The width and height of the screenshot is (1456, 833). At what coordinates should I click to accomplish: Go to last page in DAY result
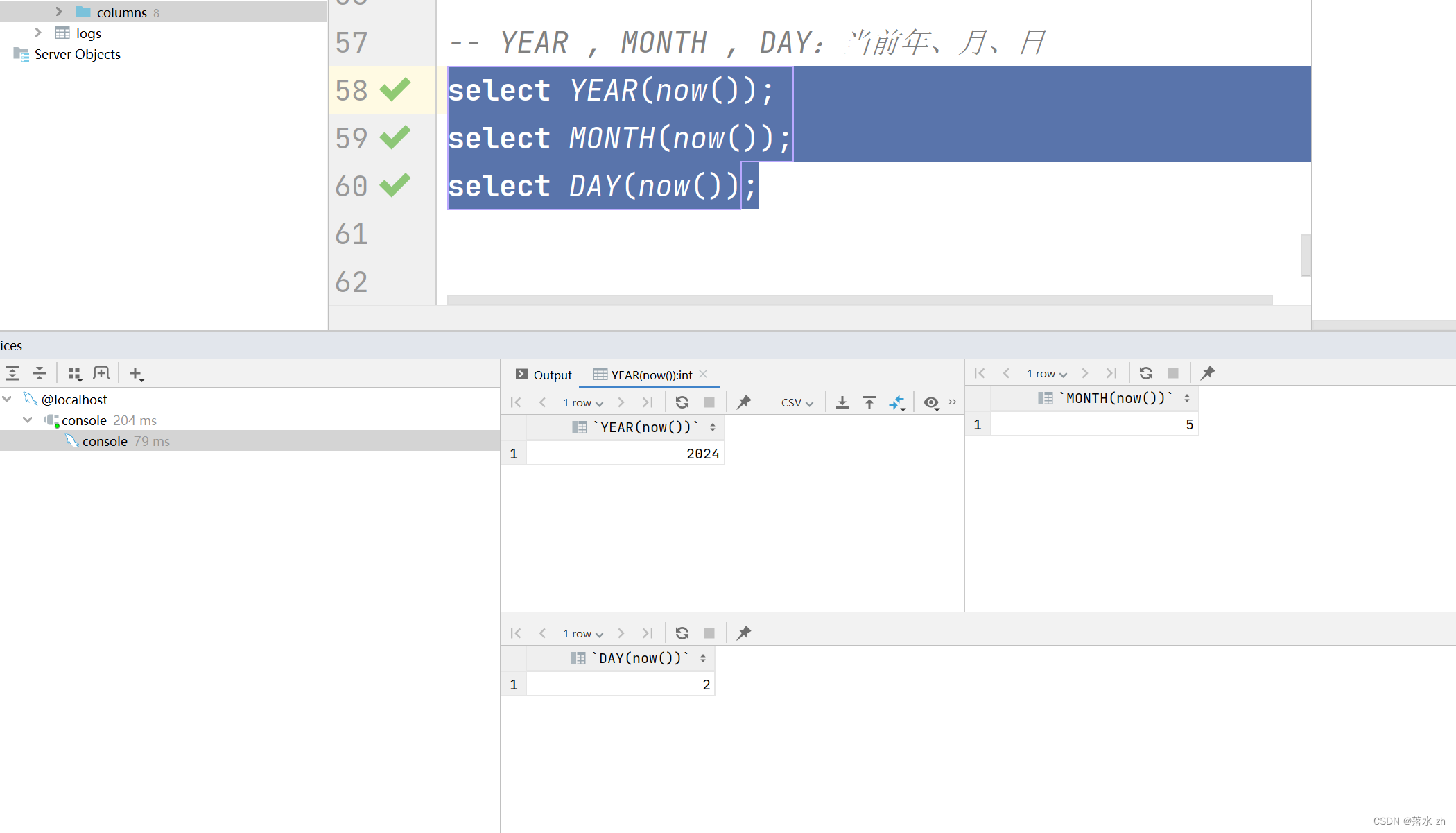648,633
